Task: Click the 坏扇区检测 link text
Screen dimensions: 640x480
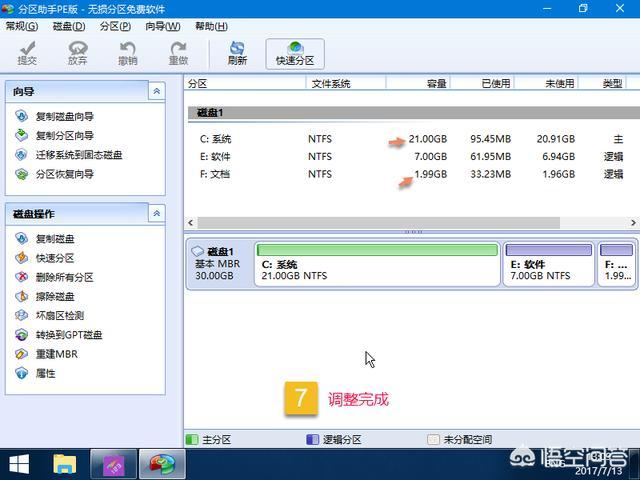Action: [x=60, y=316]
